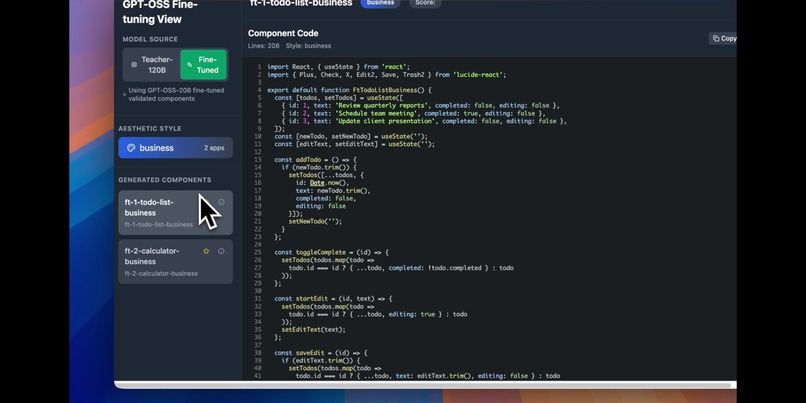This screenshot has height=403, width=806.
Task: Click the horizontal scrollbar below the code
Action: (424, 385)
